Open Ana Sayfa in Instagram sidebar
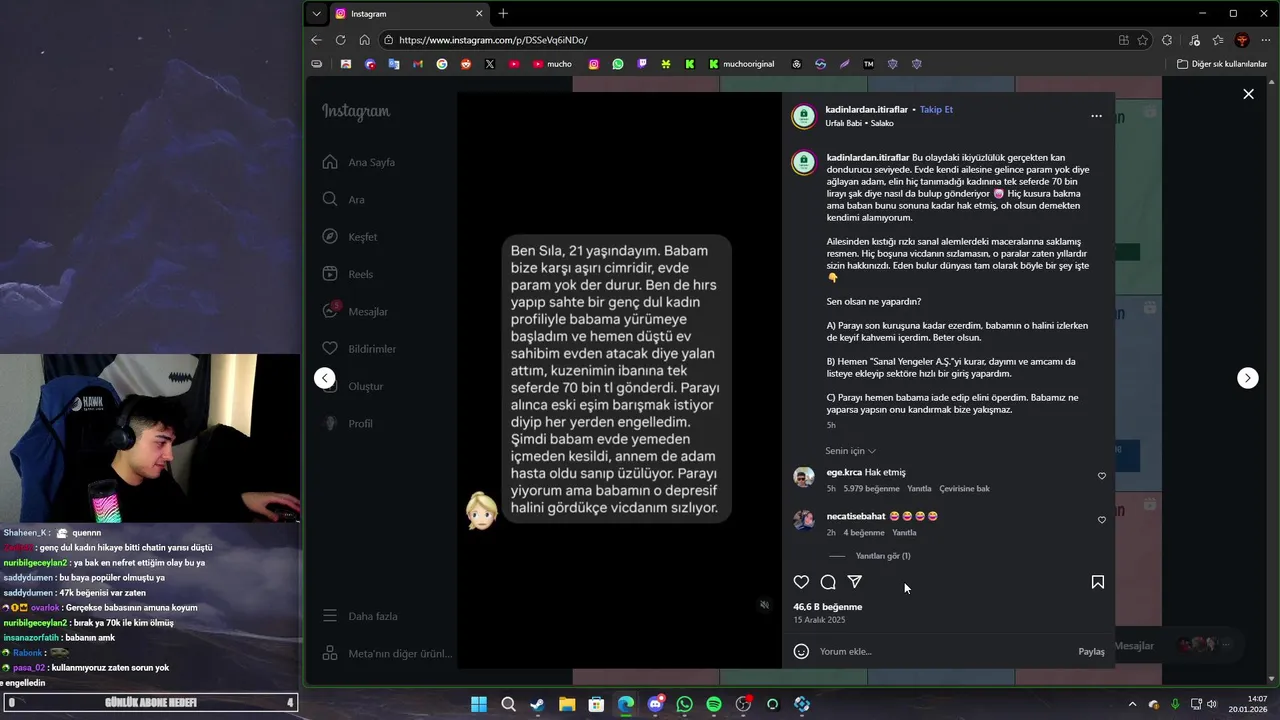The width and height of the screenshot is (1280, 720). pyautogui.click(x=359, y=162)
